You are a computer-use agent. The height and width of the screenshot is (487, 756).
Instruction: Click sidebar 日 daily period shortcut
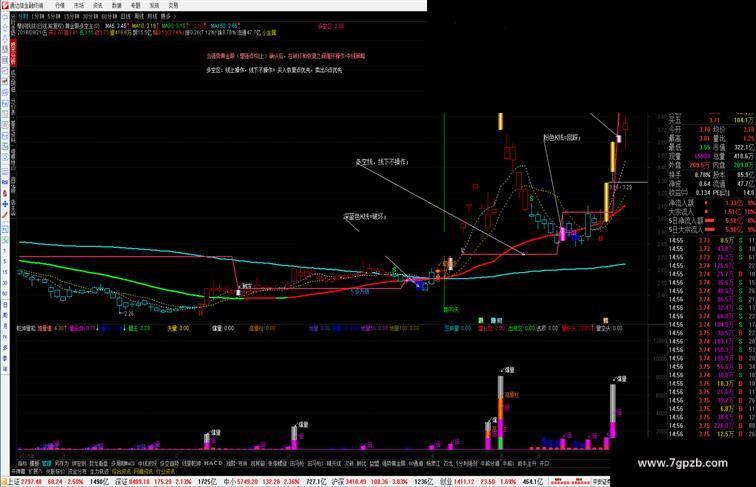click(x=5, y=305)
